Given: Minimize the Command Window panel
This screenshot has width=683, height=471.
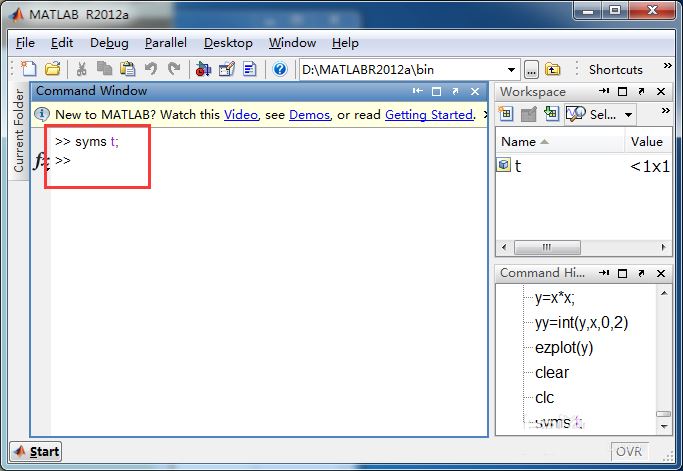Looking at the screenshot, I should tap(417, 91).
